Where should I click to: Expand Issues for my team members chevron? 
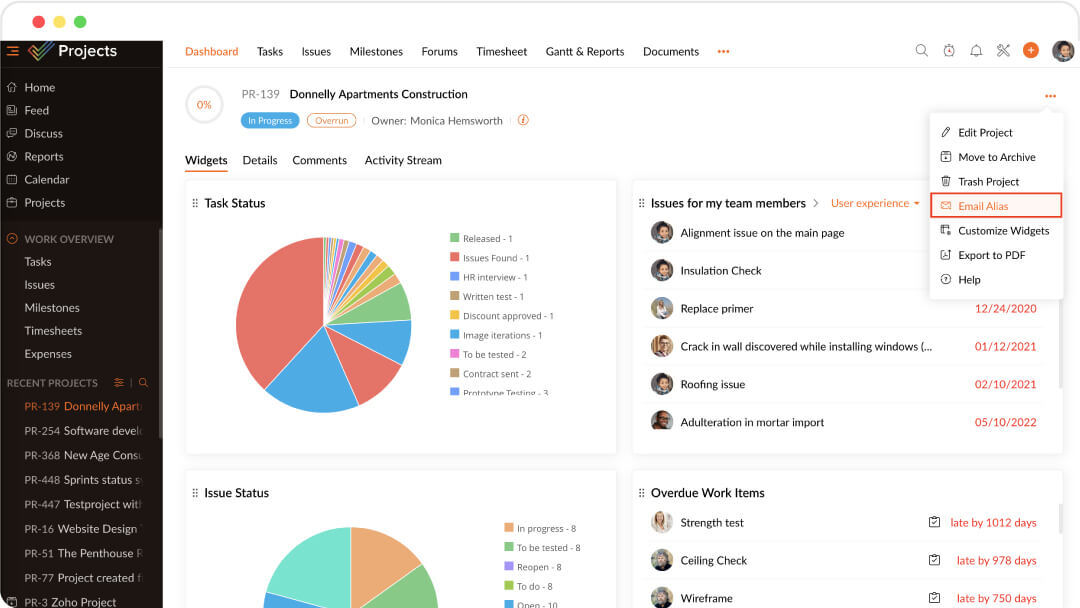pos(816,203)
